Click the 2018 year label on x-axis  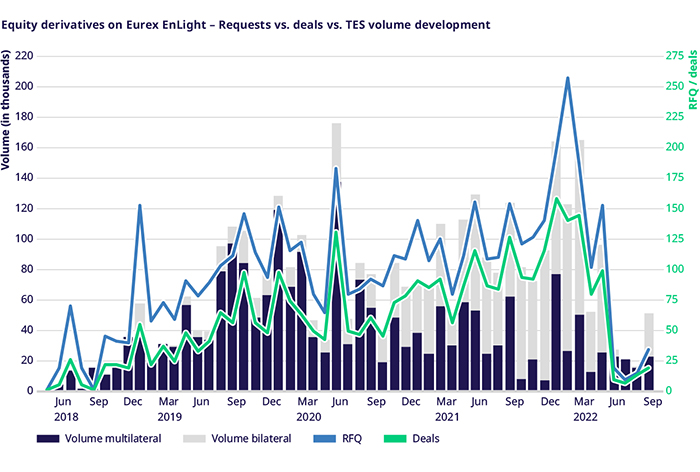coord(66,416)
